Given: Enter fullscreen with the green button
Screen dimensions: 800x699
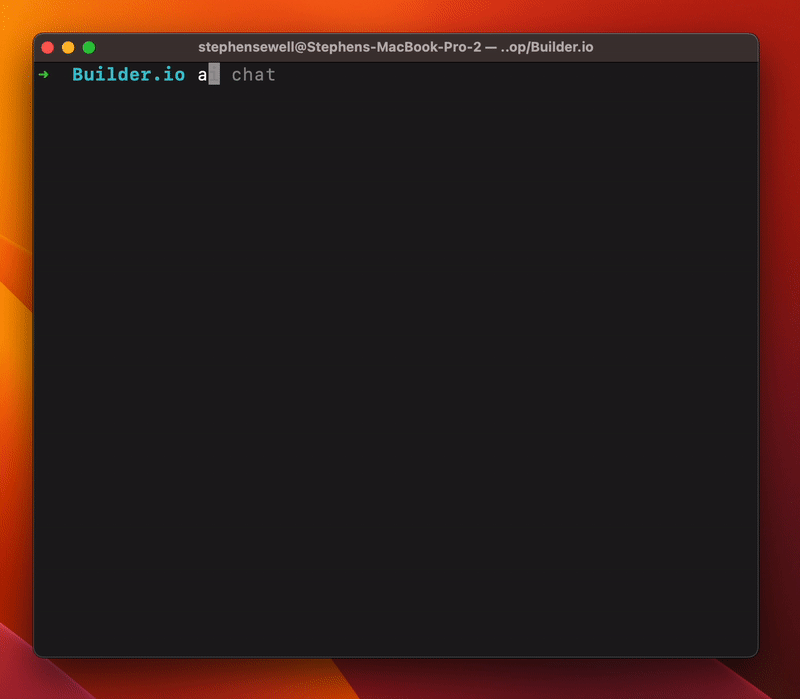Looking at the screenshot, I should pos(89,46).
